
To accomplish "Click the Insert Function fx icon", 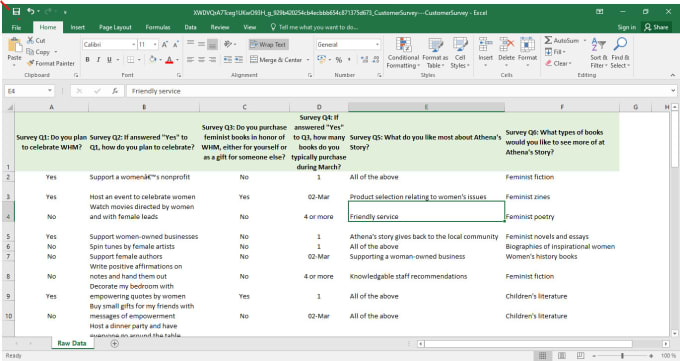I will point(115,91).
